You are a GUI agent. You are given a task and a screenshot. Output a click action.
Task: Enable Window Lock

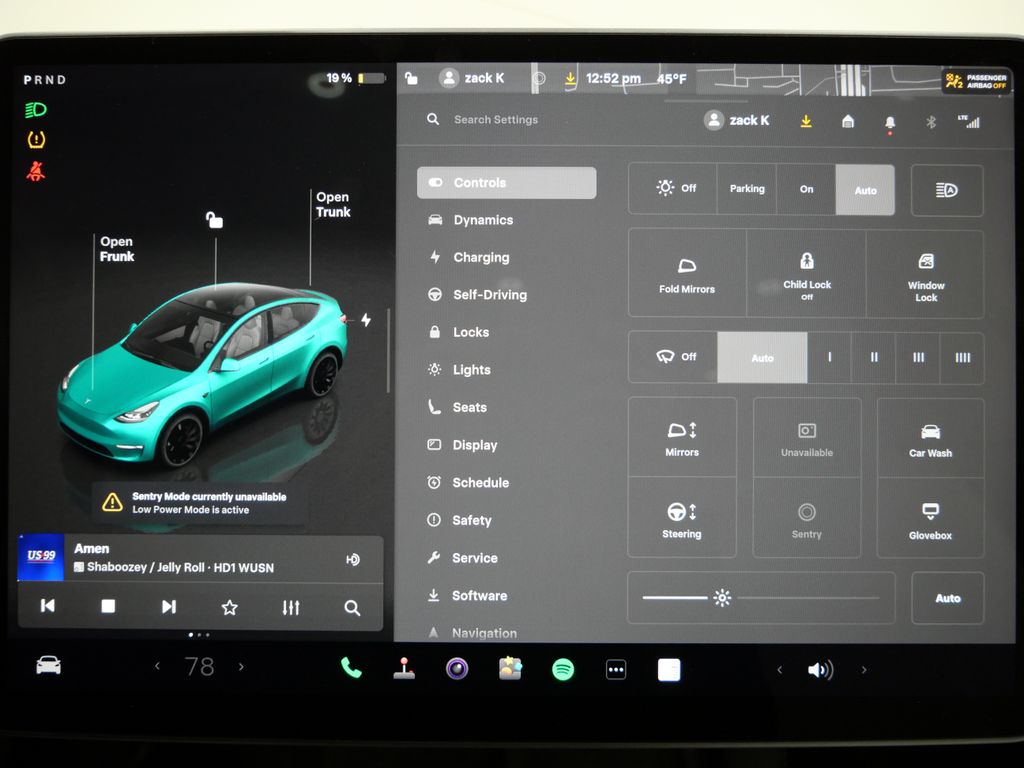click(925, 271)
